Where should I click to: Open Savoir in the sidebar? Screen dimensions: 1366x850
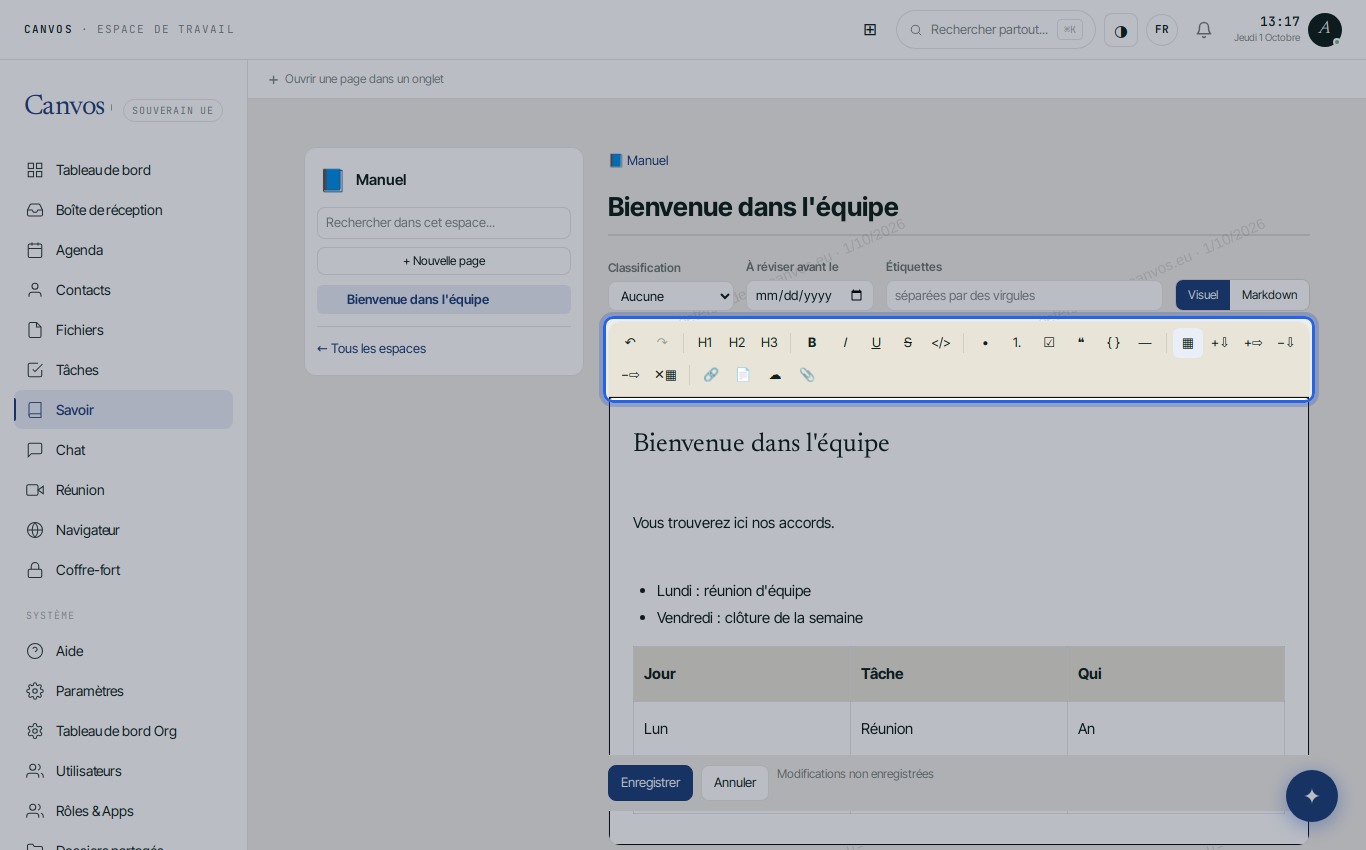(124, 410)
